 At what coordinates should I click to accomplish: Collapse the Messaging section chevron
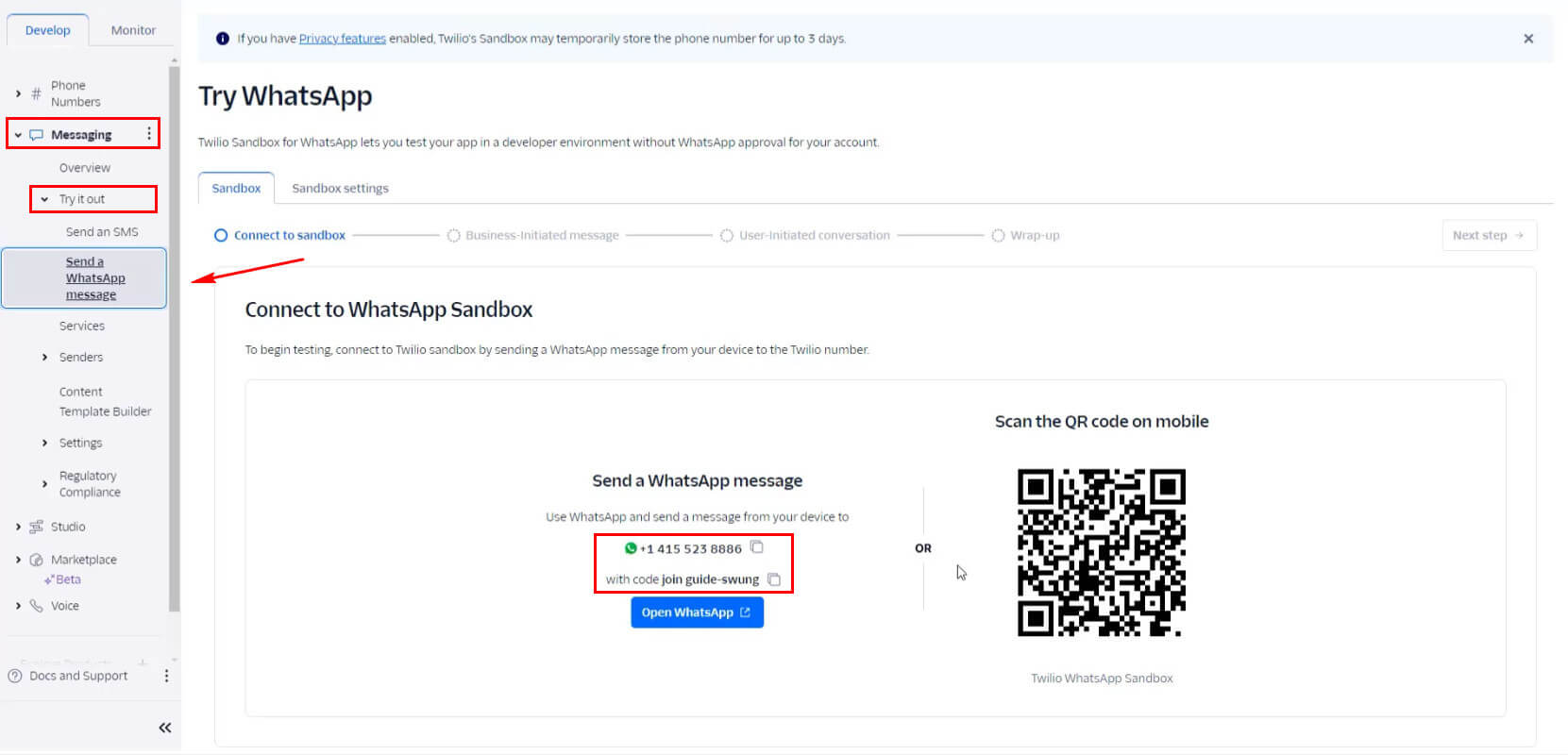click(x=18, y=135)
